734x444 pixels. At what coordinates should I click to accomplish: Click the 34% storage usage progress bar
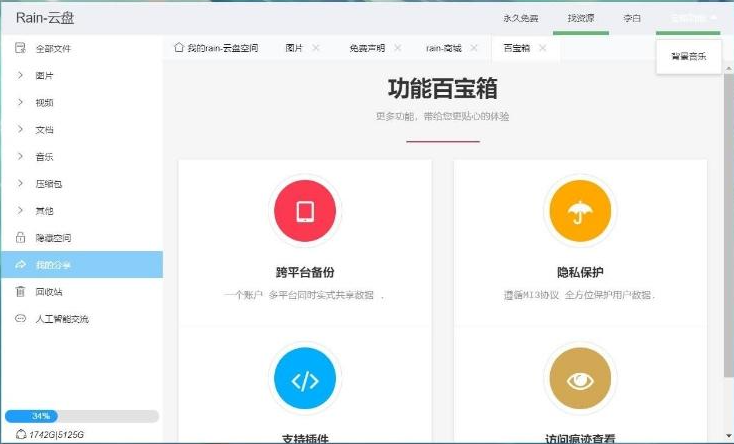click(x=82, y=416)
